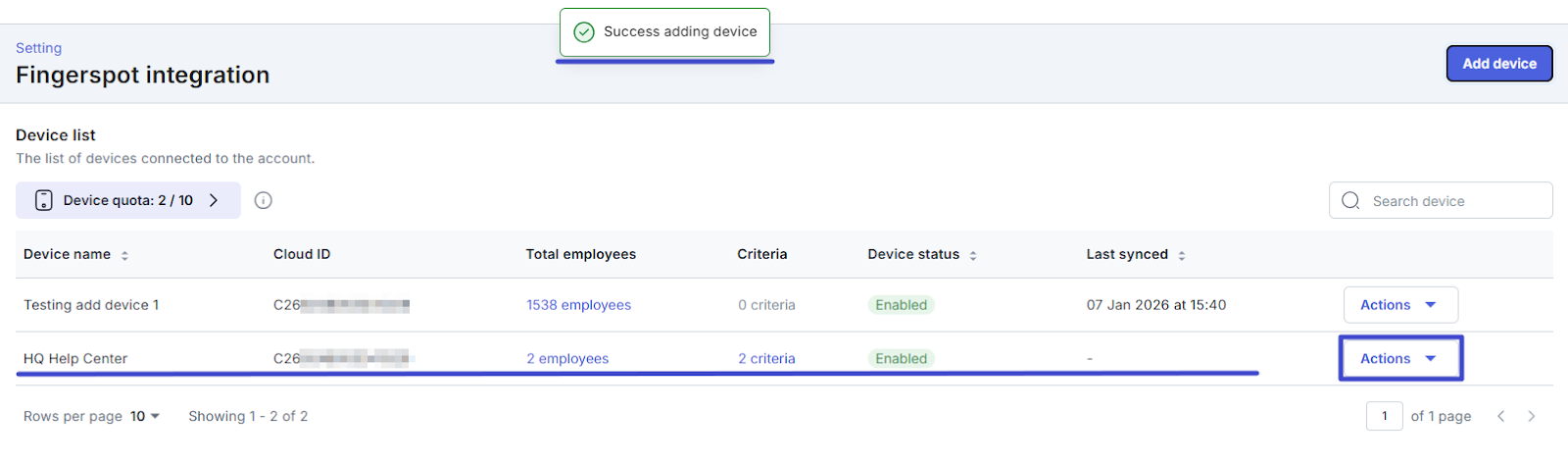Open Actions dropdown for HQ Help Center
The height and width of the screenshot is (463, 1568).
pos(1399,359)
